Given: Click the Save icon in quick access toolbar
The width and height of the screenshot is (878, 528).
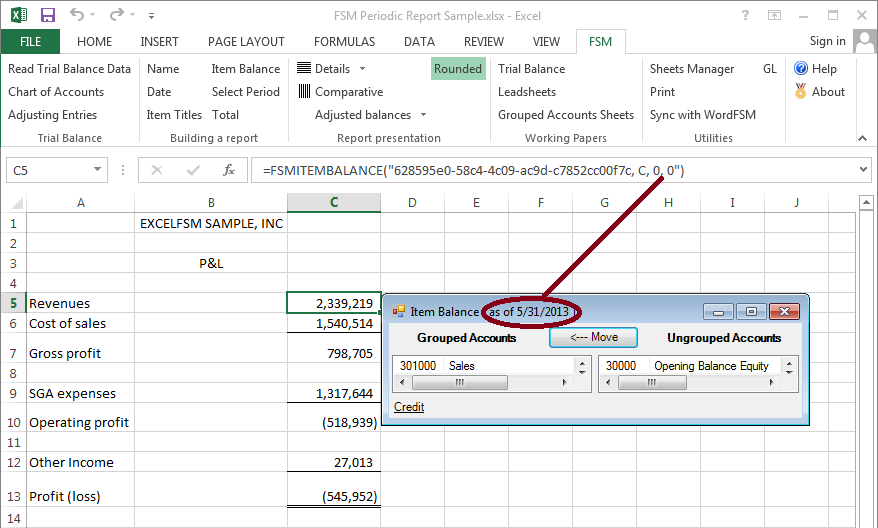Looking at the screenshot, I should click(x=48, y=15).
